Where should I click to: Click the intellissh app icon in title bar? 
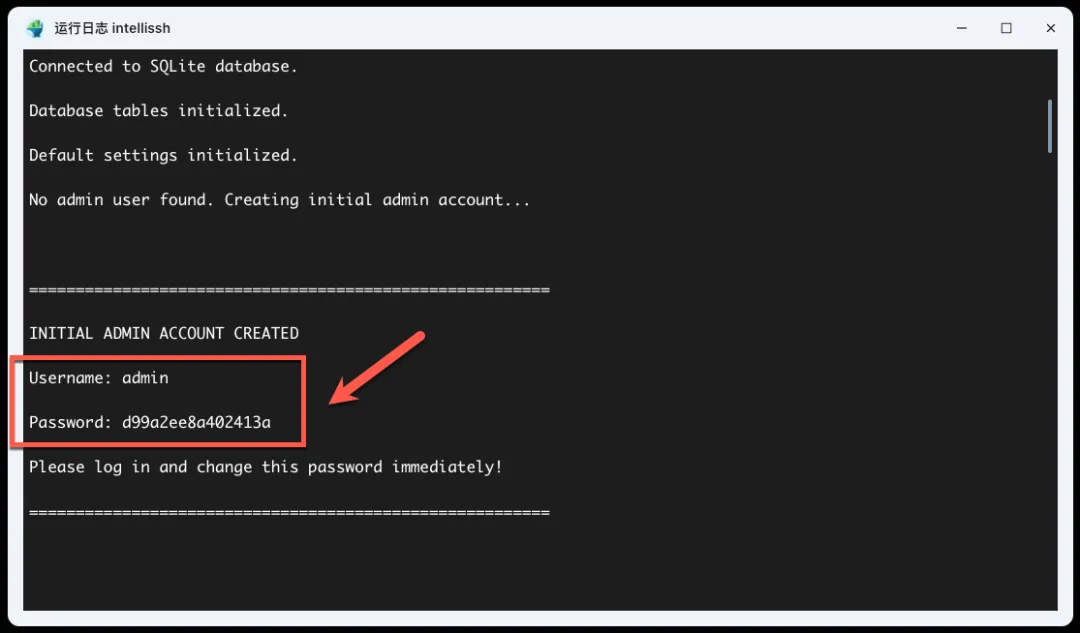pyautogui.click(x=35, y=28)
